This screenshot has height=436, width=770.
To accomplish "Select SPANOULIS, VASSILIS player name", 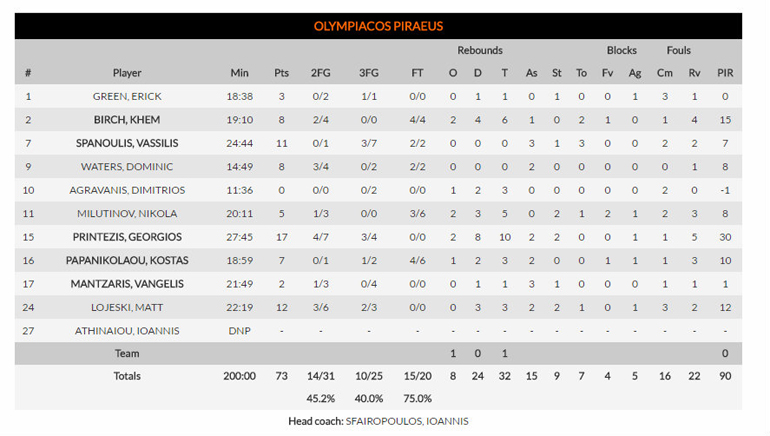I will [x=127, y=144].
